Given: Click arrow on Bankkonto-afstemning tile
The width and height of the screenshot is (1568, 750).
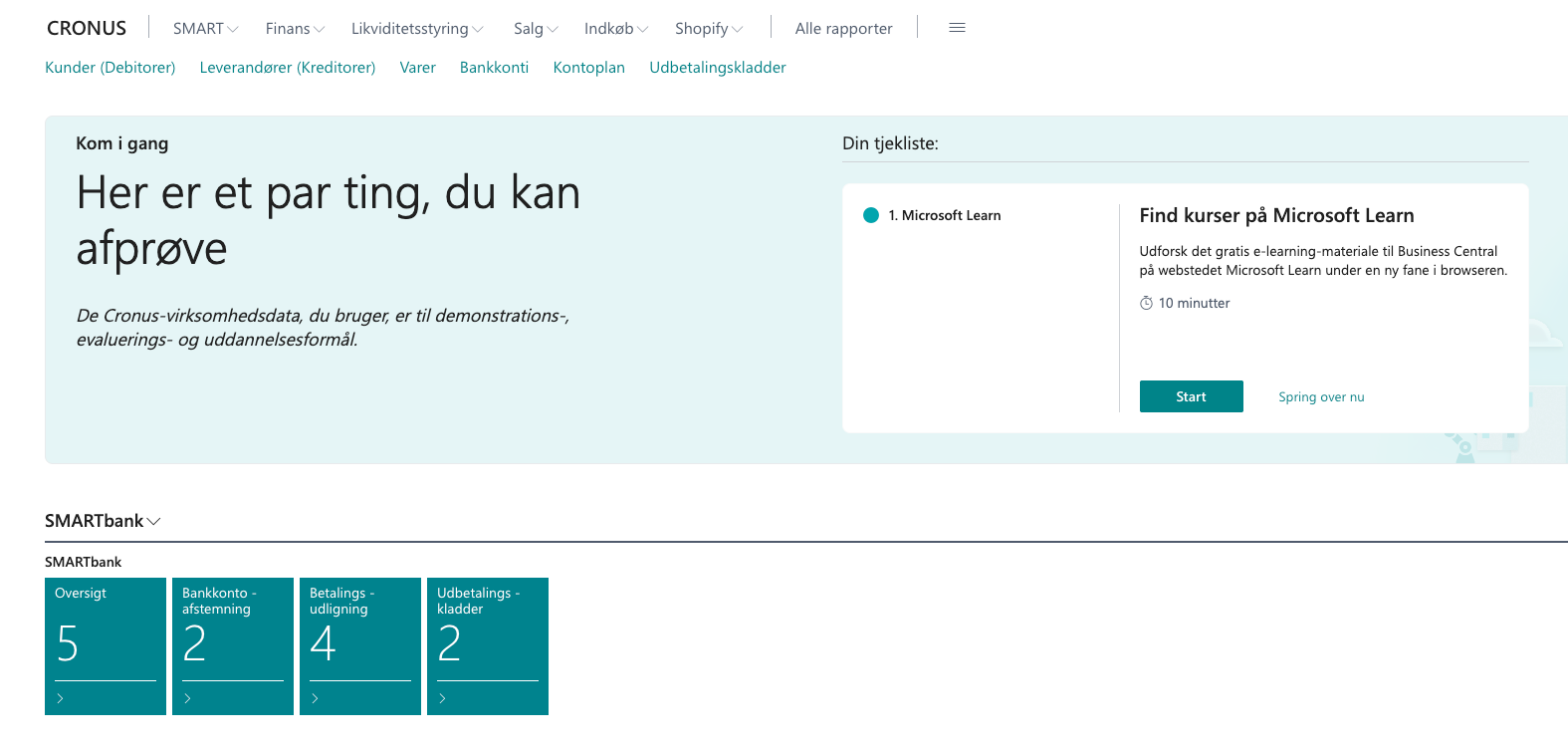Looking at the screenshot, I should click(188, 698).
